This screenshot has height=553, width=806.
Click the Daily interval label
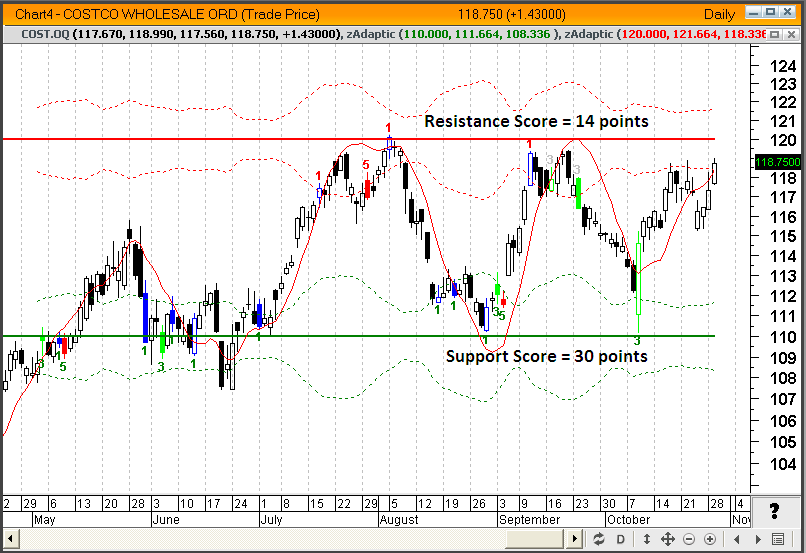[x=719, y=14]
